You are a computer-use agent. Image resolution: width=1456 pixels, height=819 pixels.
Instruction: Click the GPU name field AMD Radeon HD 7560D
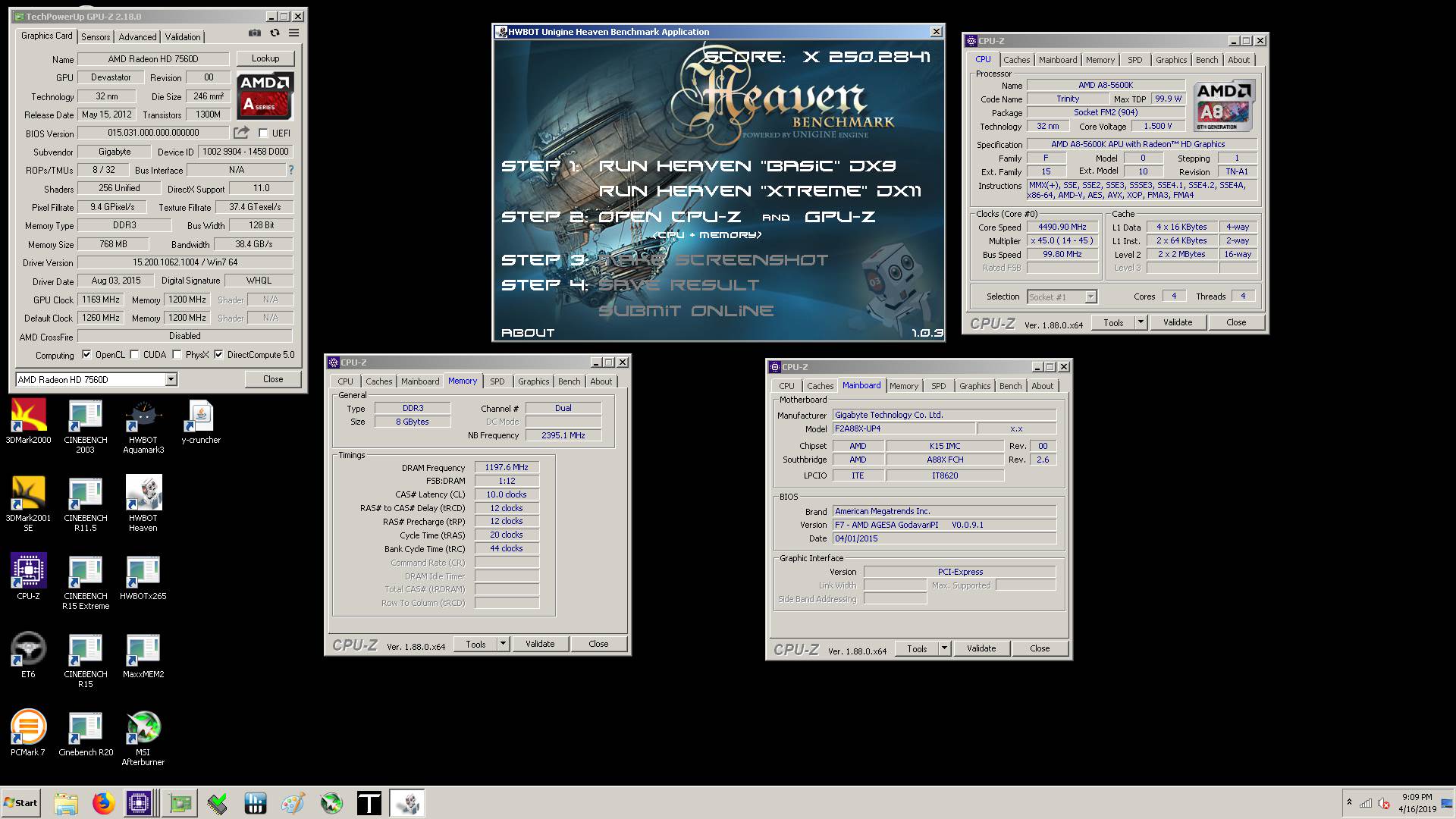[x=153, y=59]
